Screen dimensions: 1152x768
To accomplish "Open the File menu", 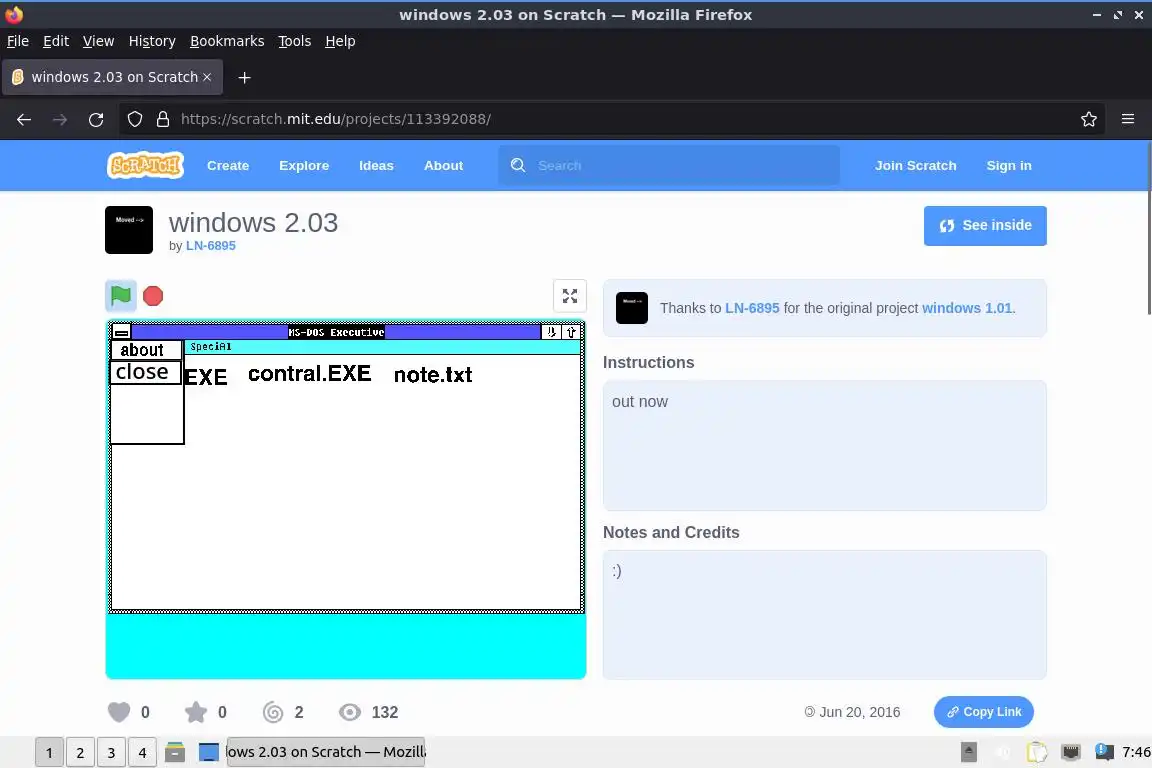I will [x=18, y=41].
